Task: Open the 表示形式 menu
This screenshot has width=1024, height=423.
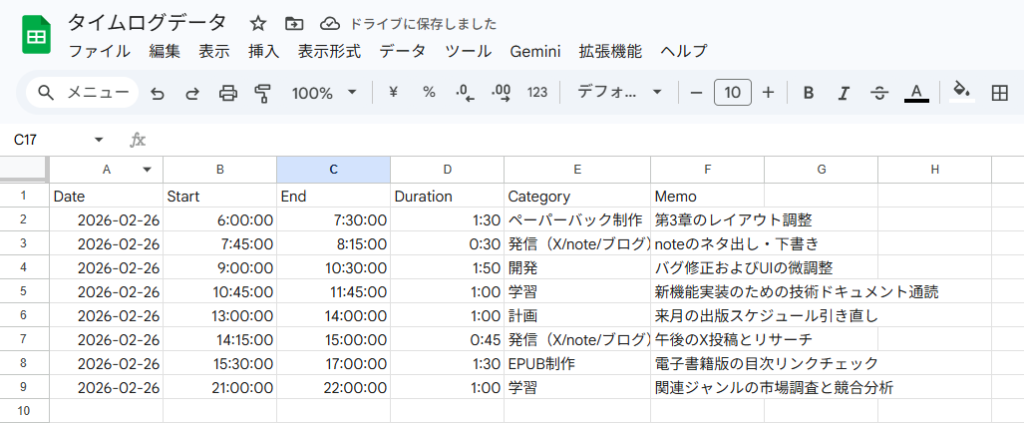Action: (330, 51)
